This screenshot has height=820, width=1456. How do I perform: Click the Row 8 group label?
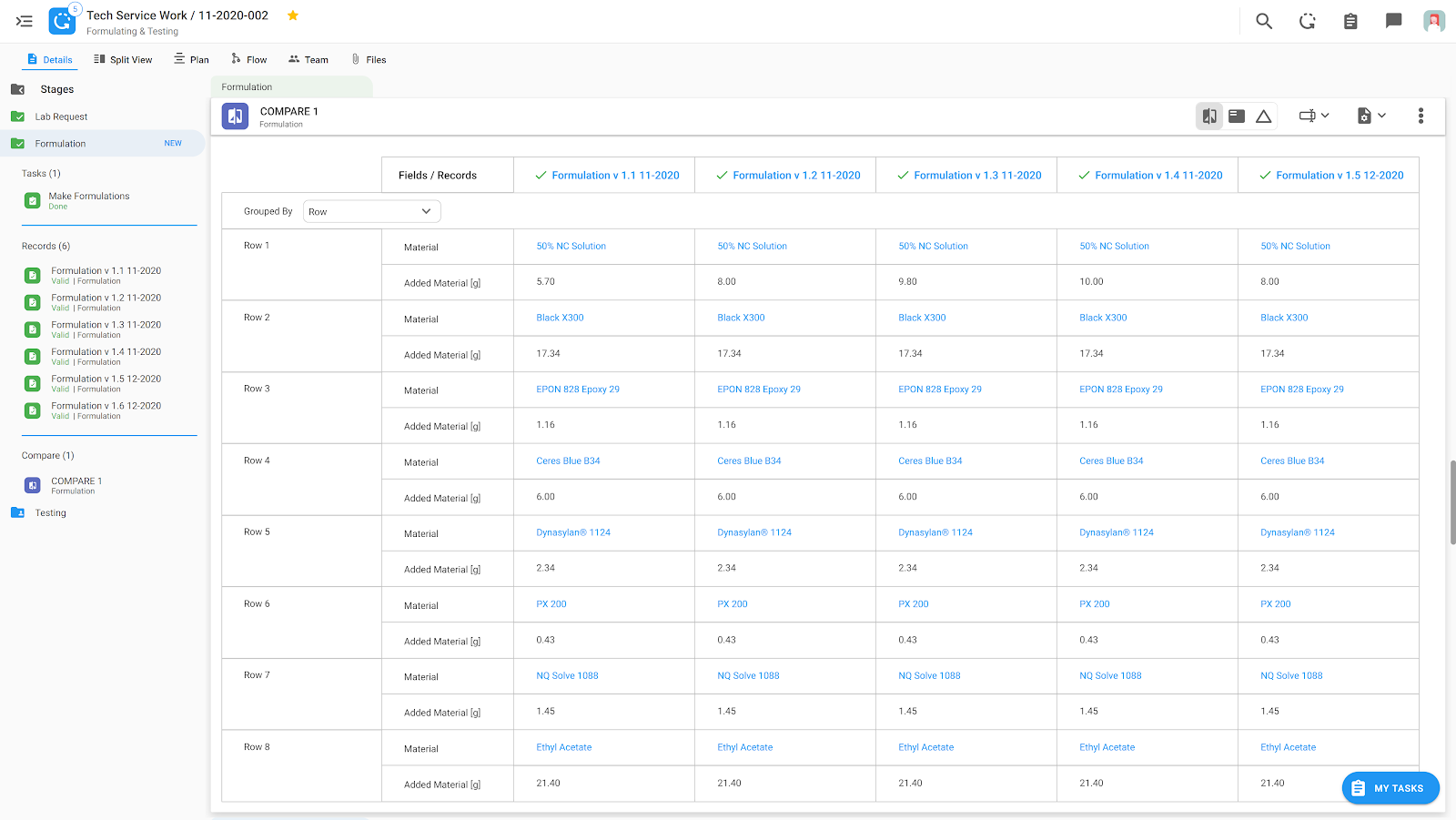[x=257, y=747]
